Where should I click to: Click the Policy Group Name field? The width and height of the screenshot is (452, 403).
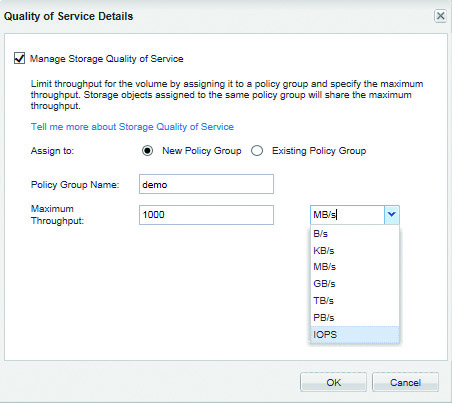point(206,184)
